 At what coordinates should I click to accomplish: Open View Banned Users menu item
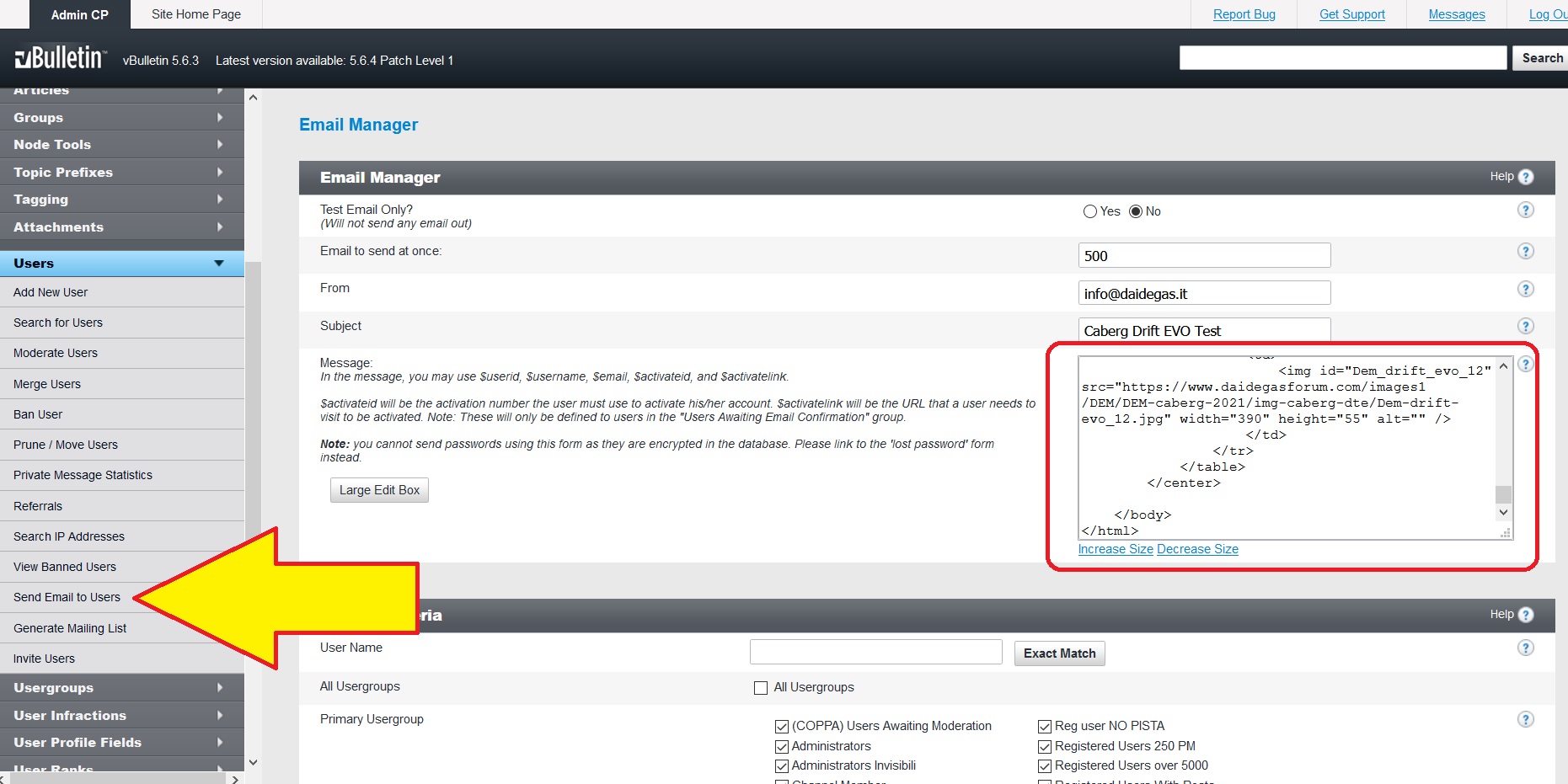[x=122, y=567]
